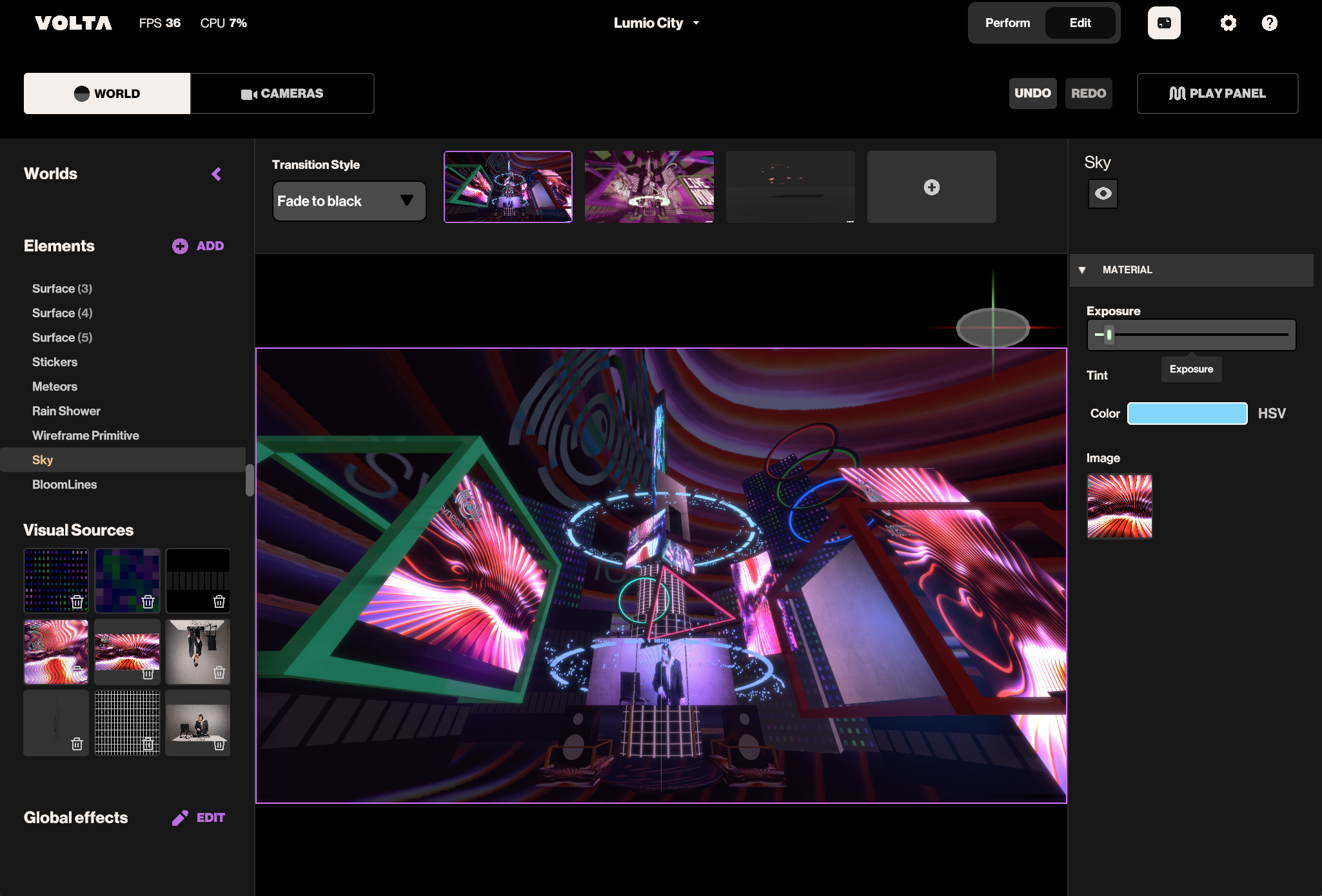Select the WORLD tab

(107, 93)
